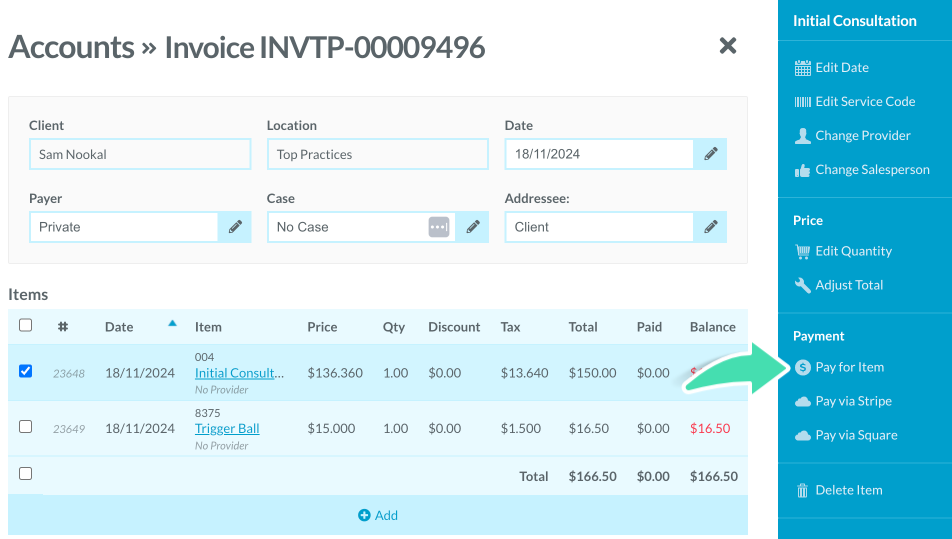Screen dimensions: 952x539
Task: Click the dollar coin icon for Pay for Item
Action: click(803, 367)
